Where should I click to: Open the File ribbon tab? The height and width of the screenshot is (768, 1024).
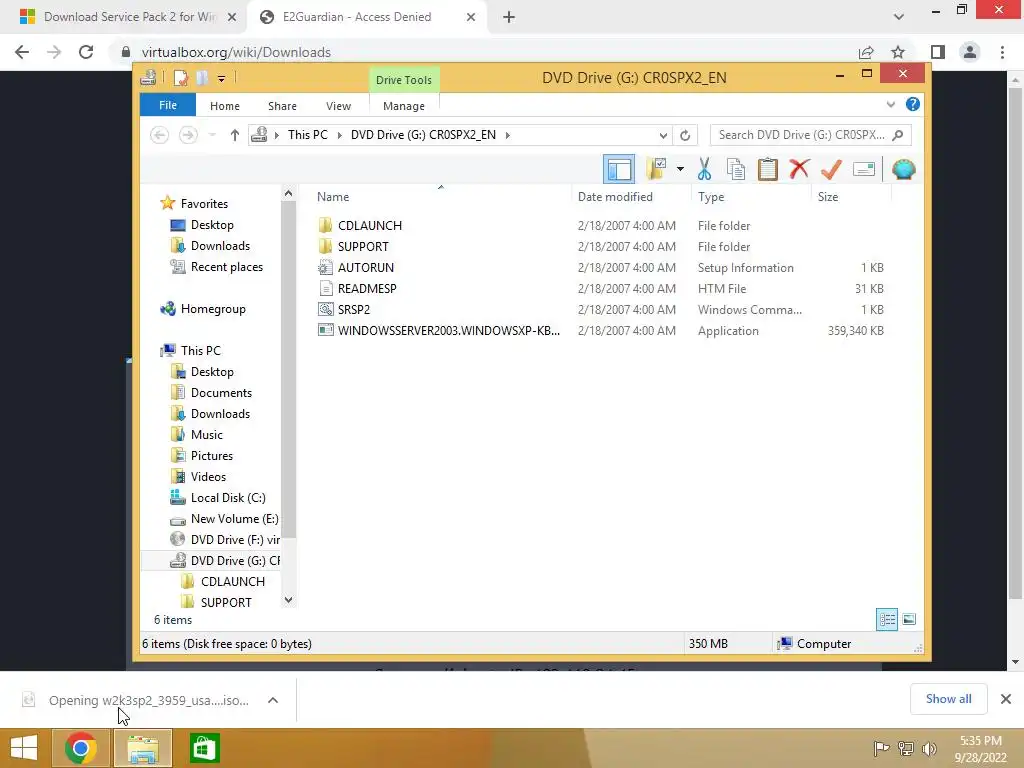(168, 105)
